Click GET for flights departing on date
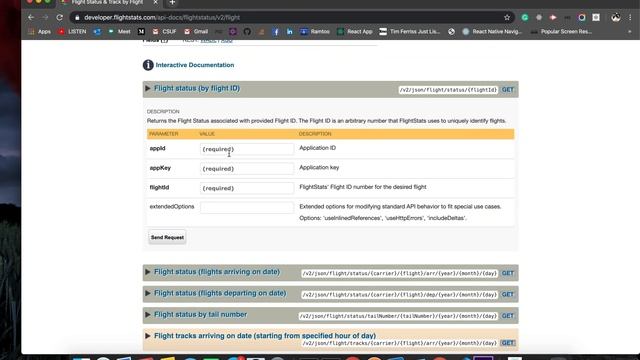640x360 pixels. (x=508, y=294)
